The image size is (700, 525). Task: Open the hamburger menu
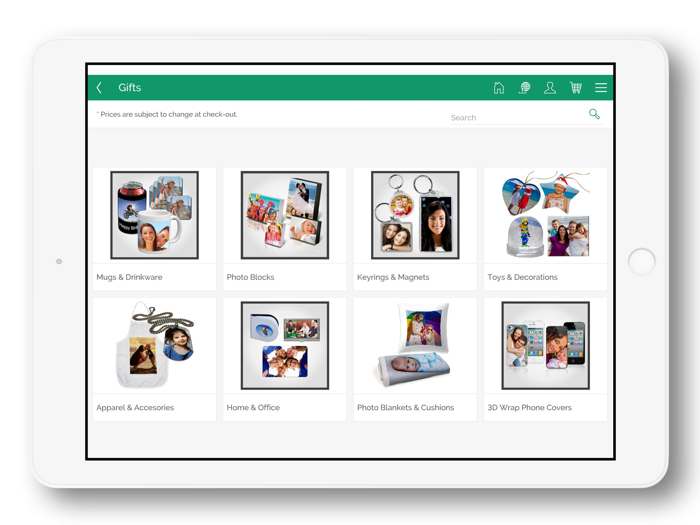(x=601, y=88)
